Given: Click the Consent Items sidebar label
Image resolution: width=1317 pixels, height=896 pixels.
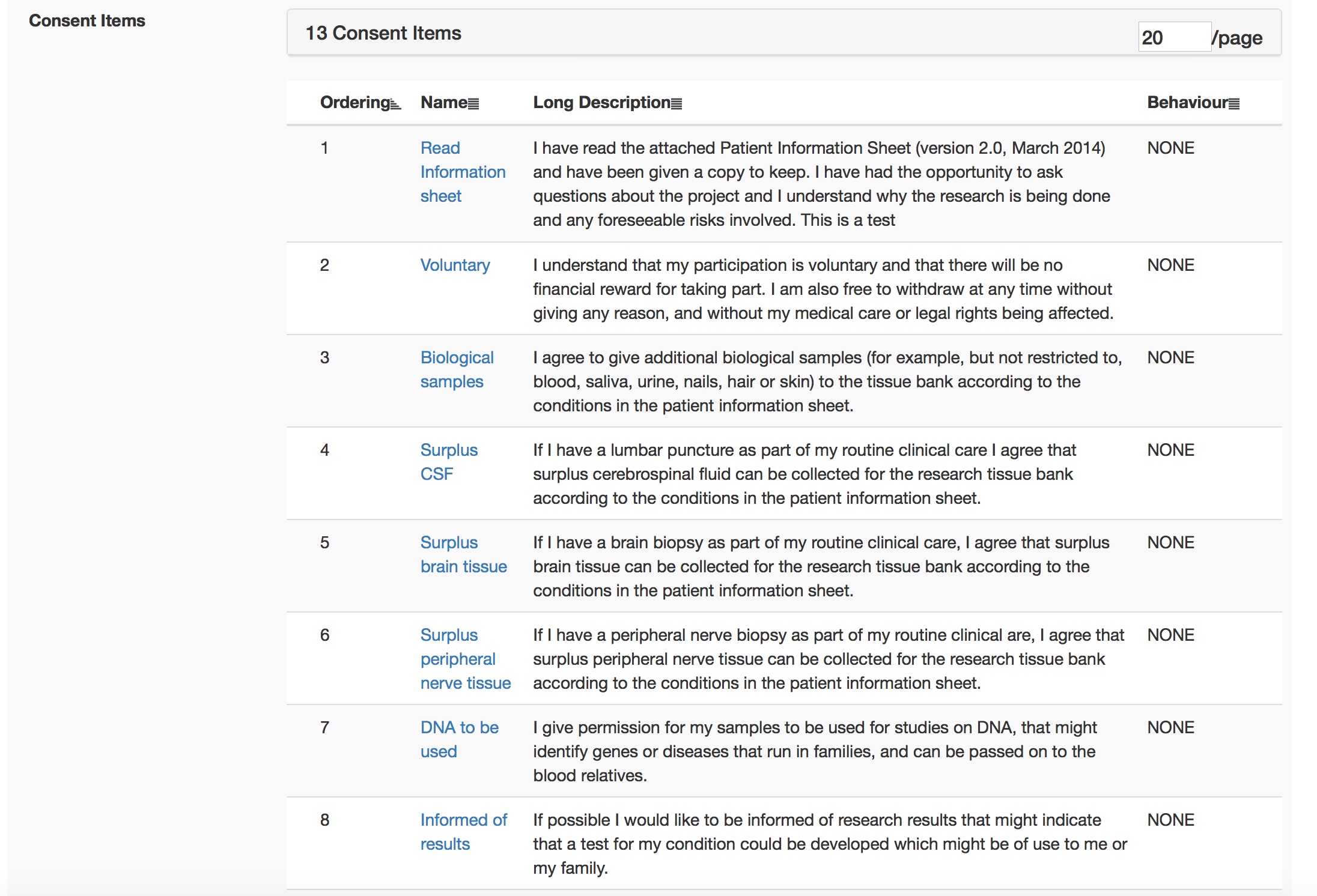Looking at the screenshot, I should point(87,20).
